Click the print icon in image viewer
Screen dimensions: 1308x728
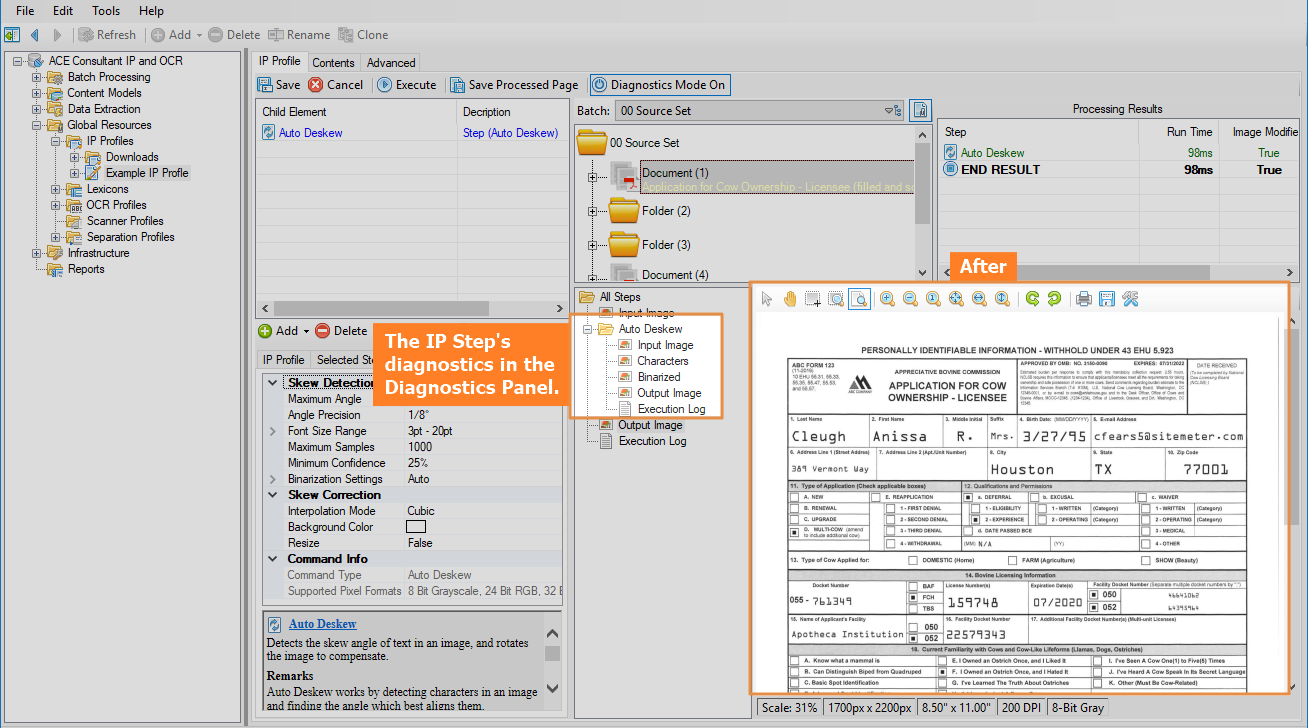click(1083, 299)
